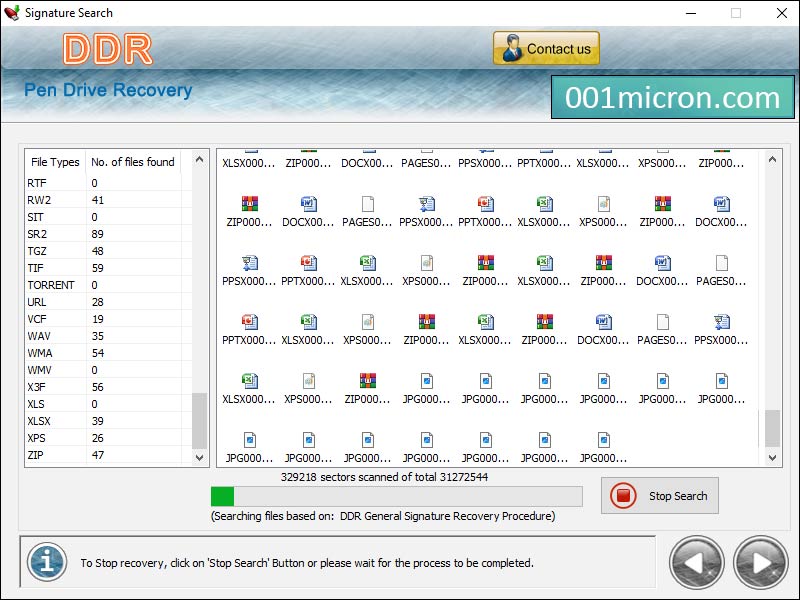Click the back navigation arrow
800x600 pixels.
697,562
